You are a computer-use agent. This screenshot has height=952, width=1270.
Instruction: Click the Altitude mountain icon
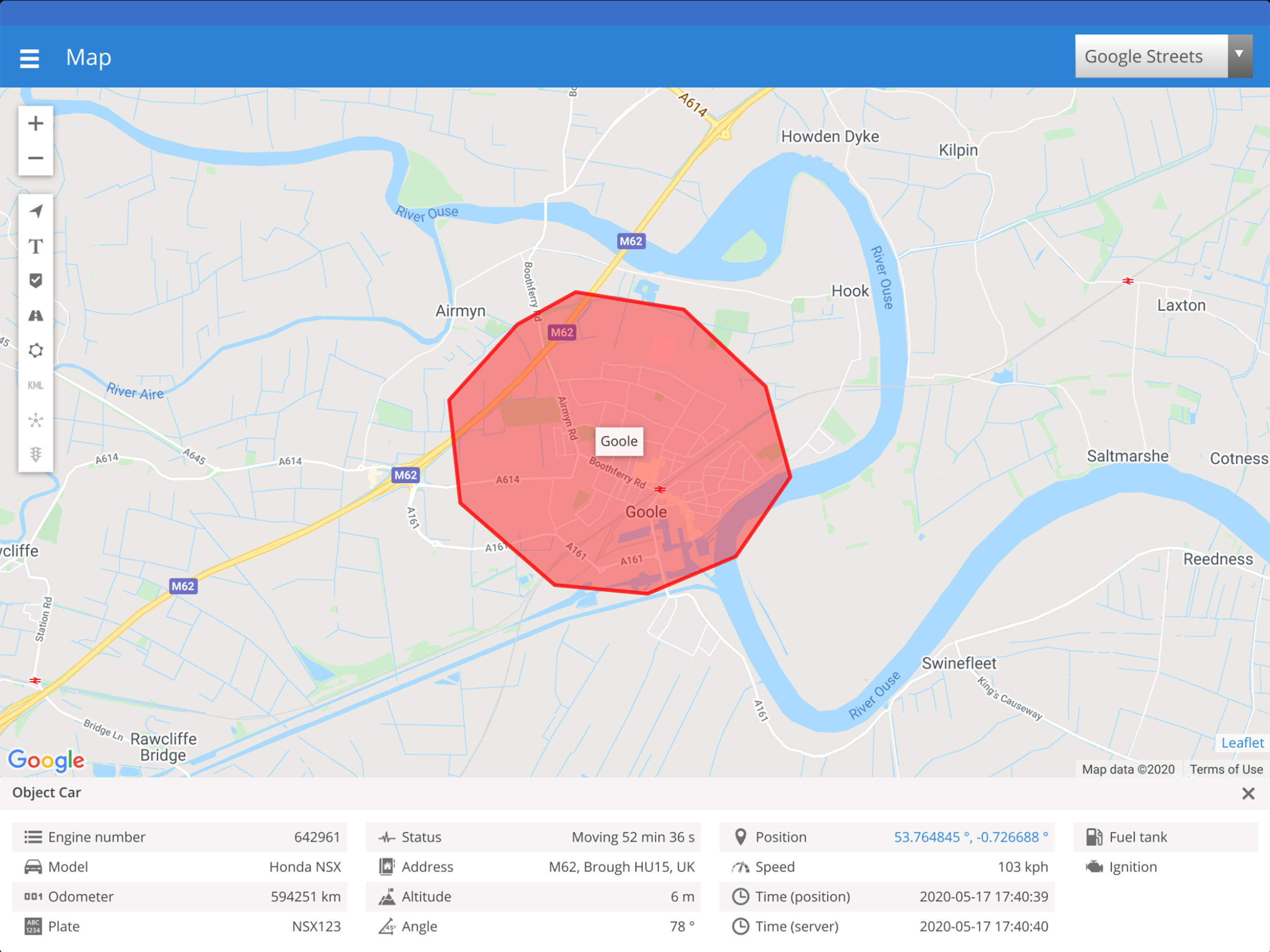387,897
